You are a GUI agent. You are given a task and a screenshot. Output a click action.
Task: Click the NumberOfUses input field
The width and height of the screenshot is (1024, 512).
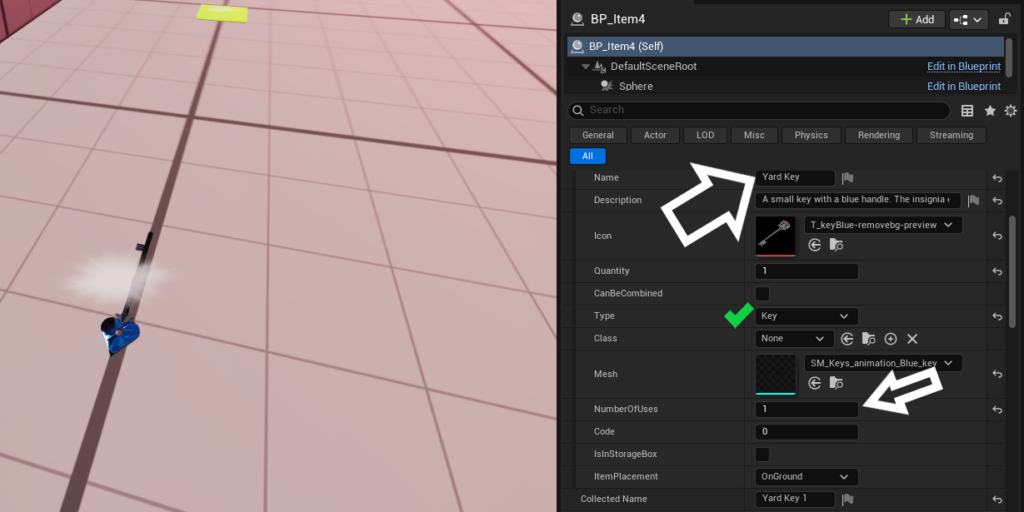(x=806, y=409)
